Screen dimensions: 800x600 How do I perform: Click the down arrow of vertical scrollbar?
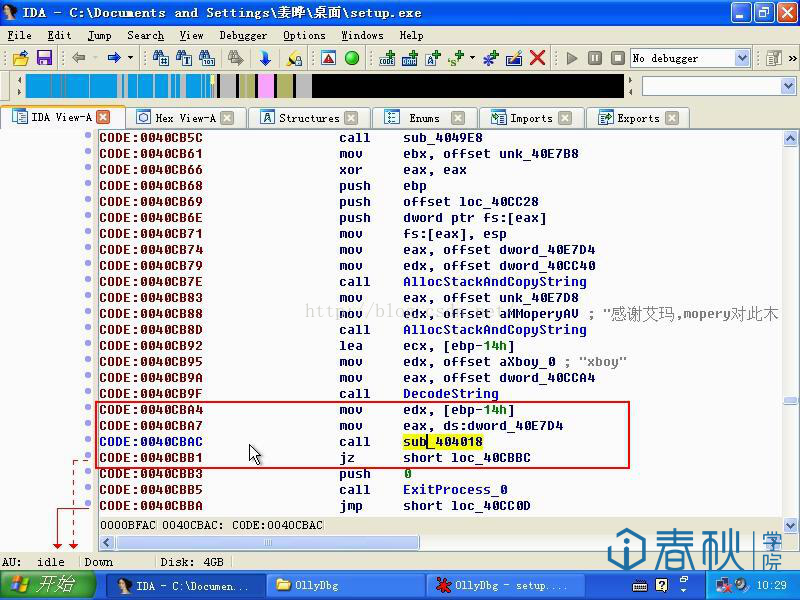tap(790, 525)
